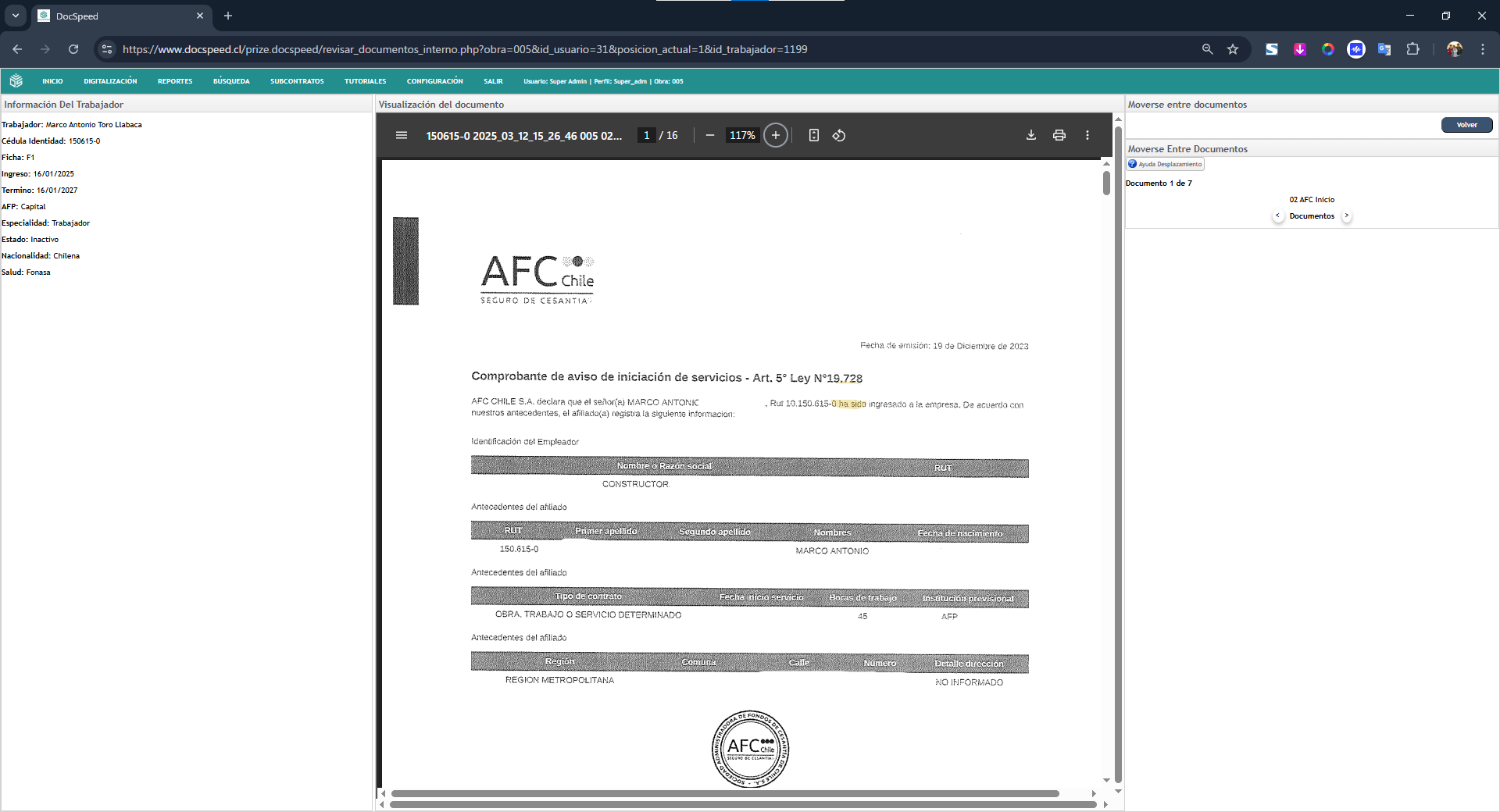Download the PDF document
This screenshot has height=812, width=1500.
coord(1030,135)
